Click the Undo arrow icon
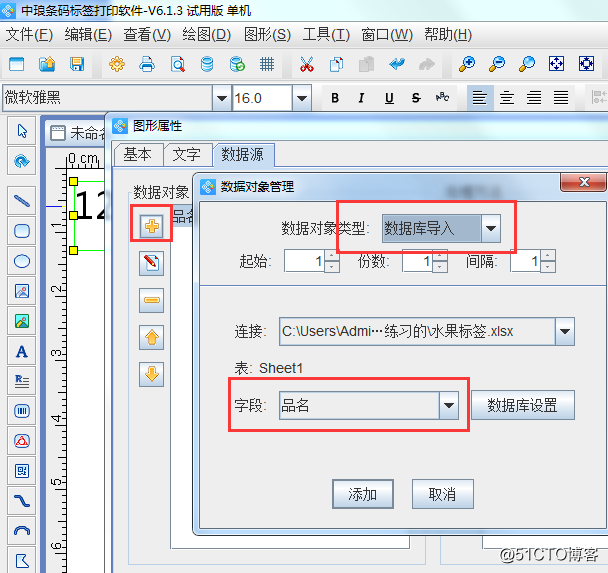 [397, 64]
